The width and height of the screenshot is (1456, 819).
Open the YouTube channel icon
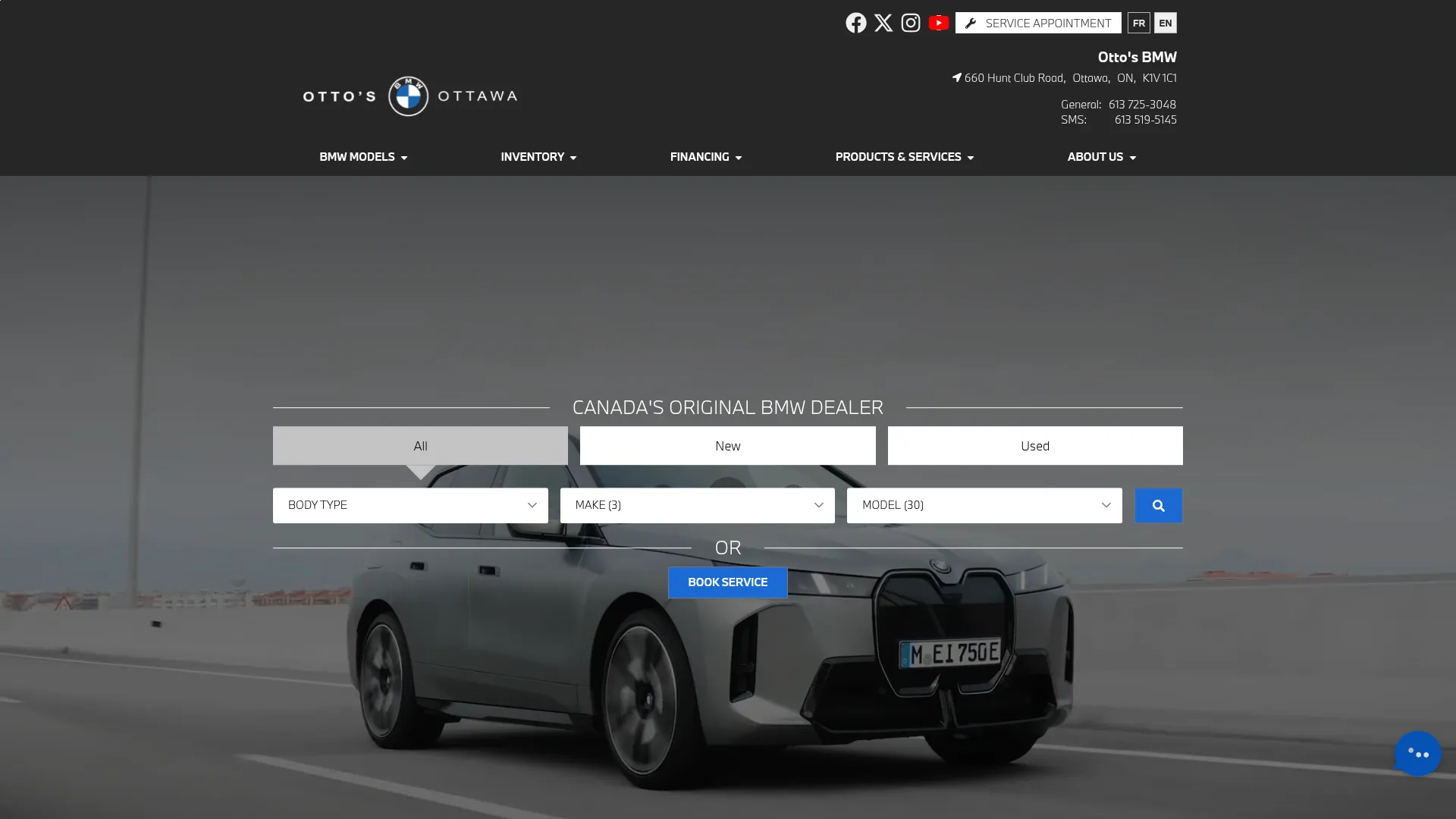click(x=939, y=23)
